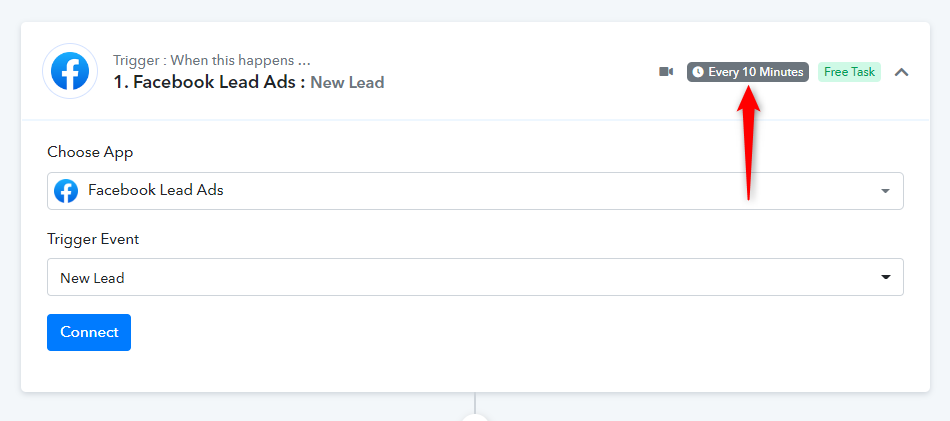The image size is (950, 421).
Task: Click the large Facebook logo in trigger header
Action: point(70,71)
